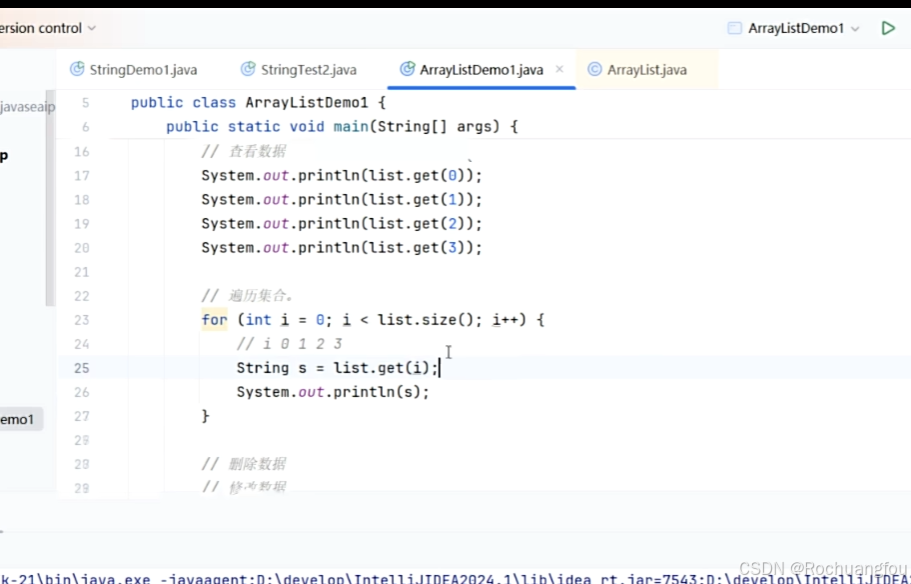The image size is (911, 584).
Task: Click line number 17 in the gutter
Action: point(82,174)
